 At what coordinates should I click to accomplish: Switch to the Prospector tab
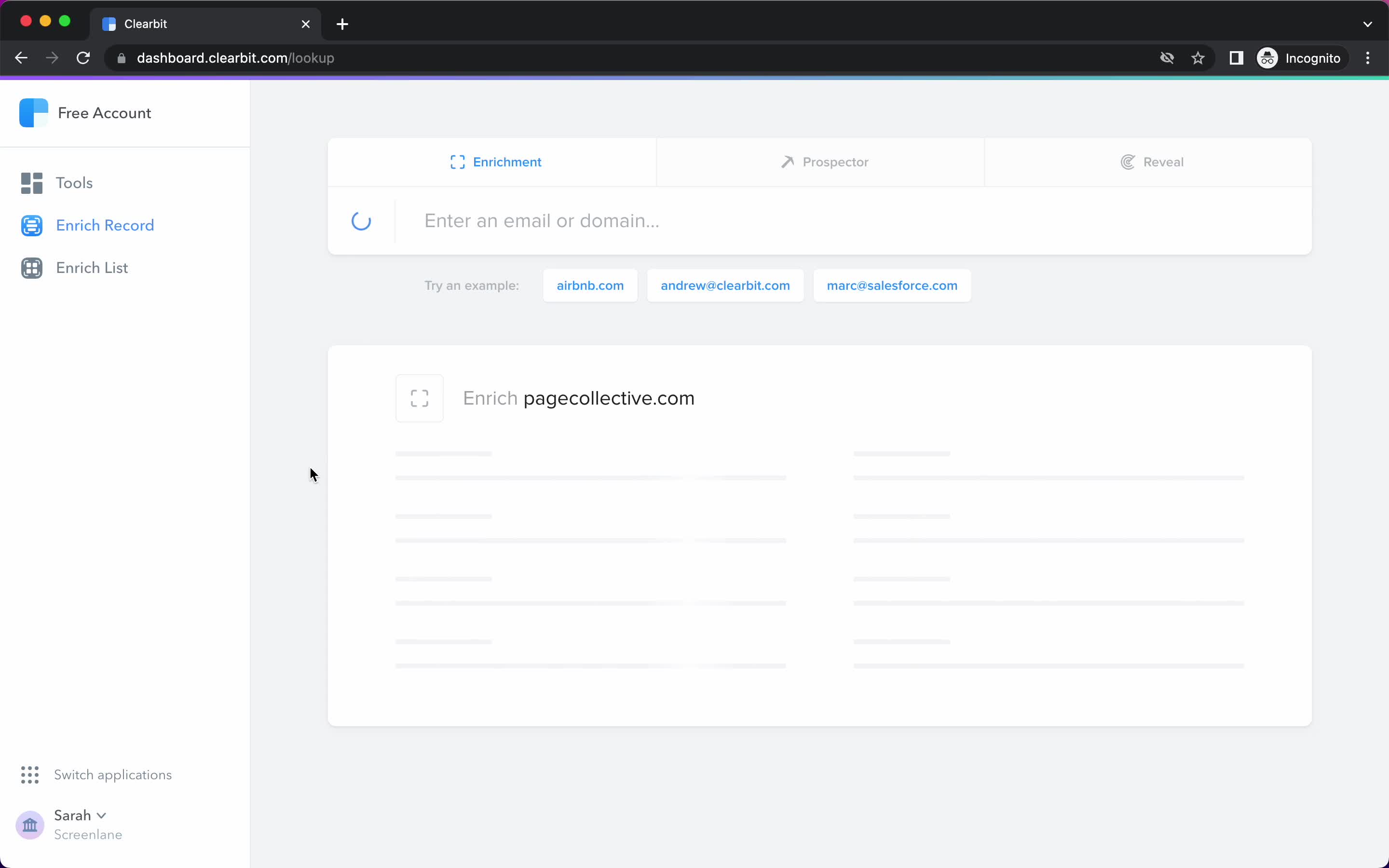[x=820, y=163]
